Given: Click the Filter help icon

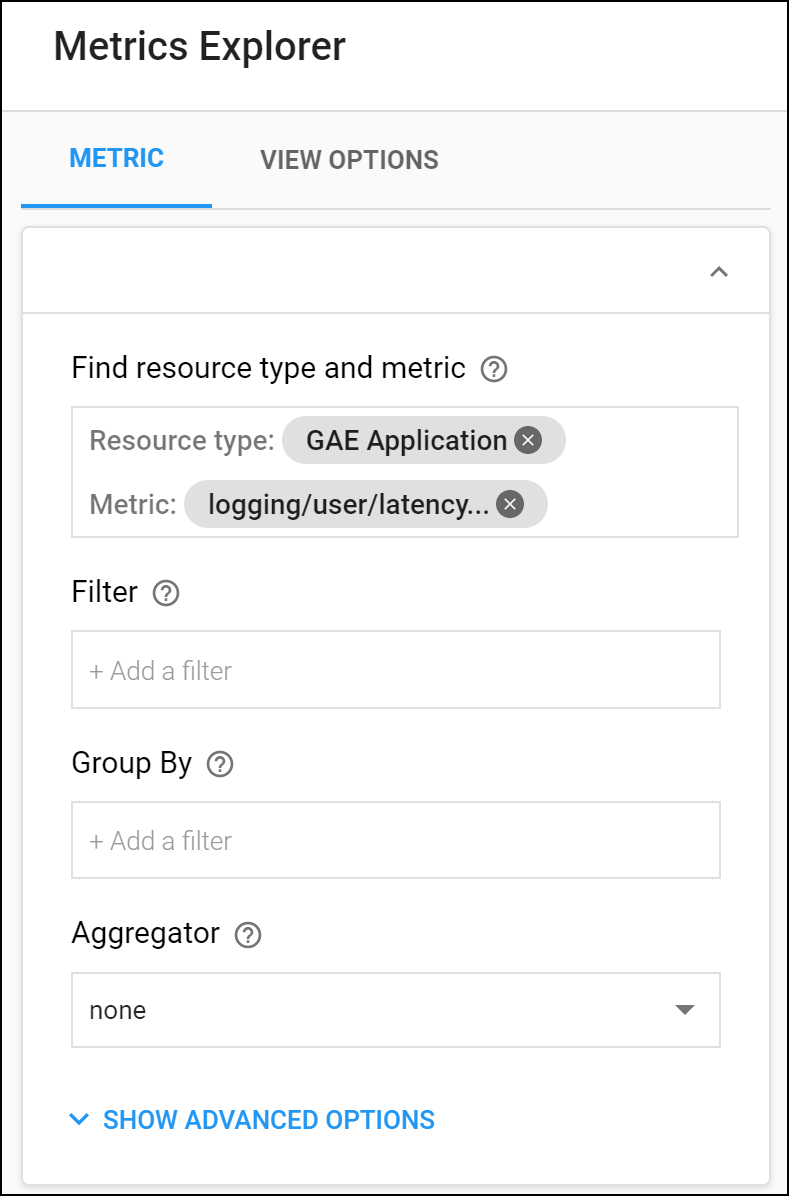Looking at the screenshot, I should click(x=166, y=594).
